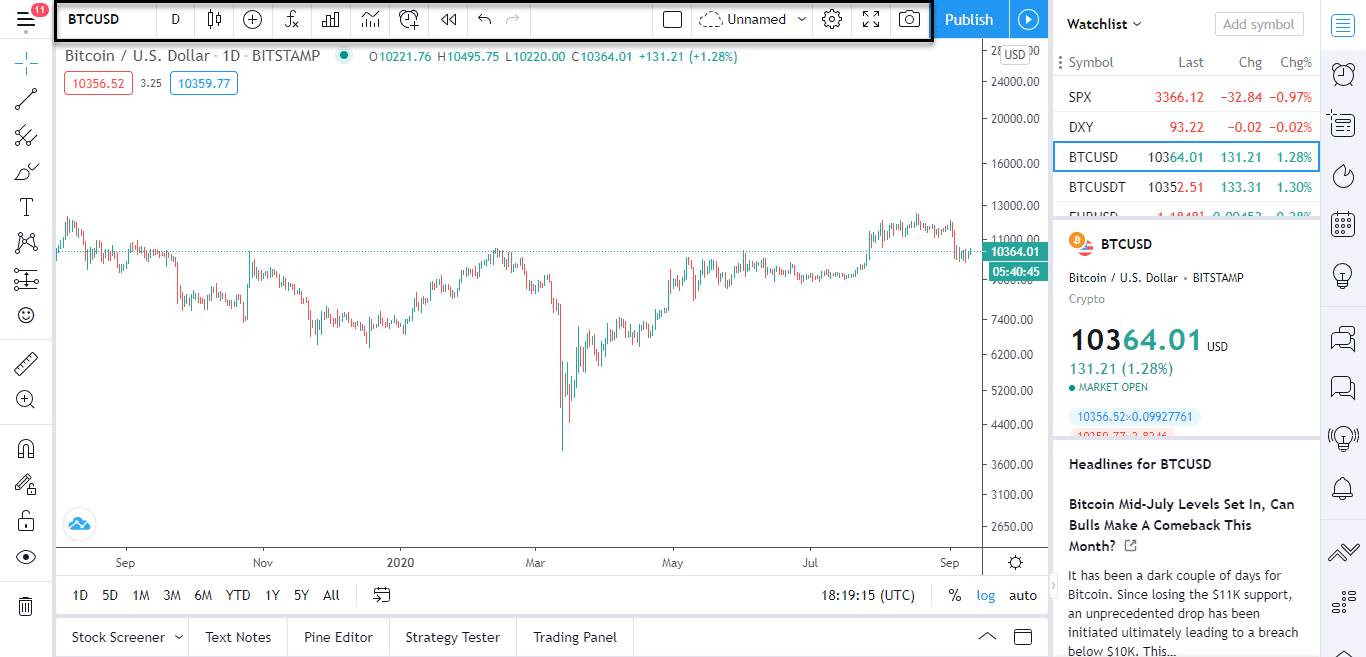Viewport: 1366px width, 657px height.
Task: Add a compare symbol with plus icon
Action: pos(253,19)
